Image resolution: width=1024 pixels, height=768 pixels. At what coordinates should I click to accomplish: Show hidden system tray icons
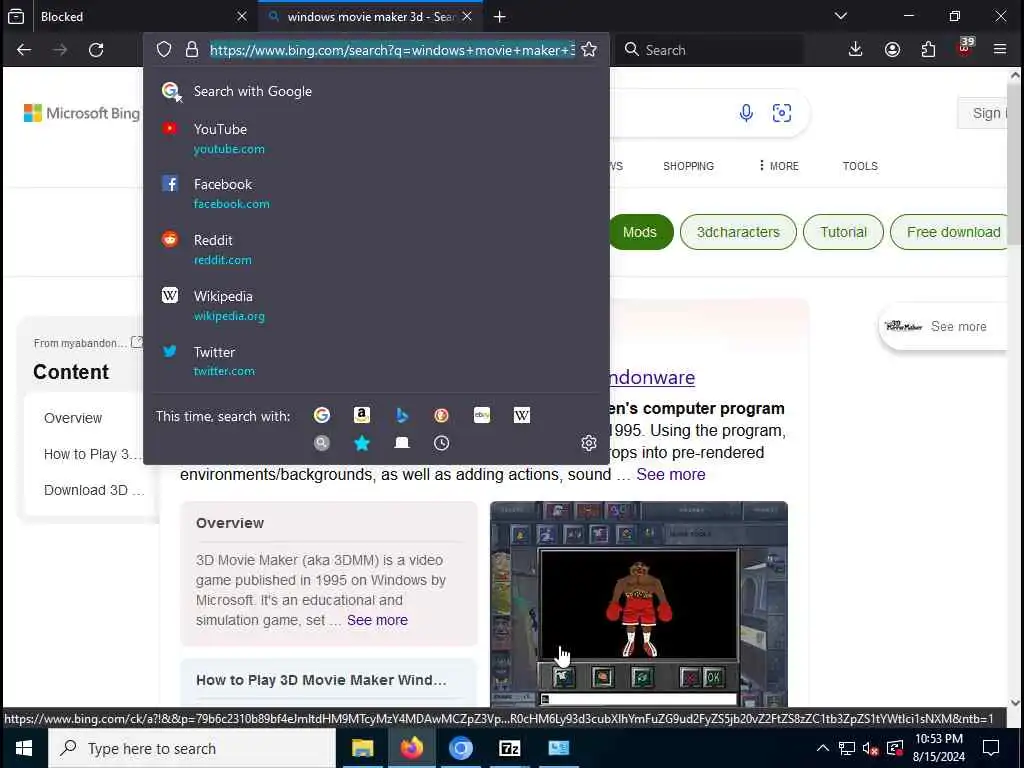click(x=823, y=748)
